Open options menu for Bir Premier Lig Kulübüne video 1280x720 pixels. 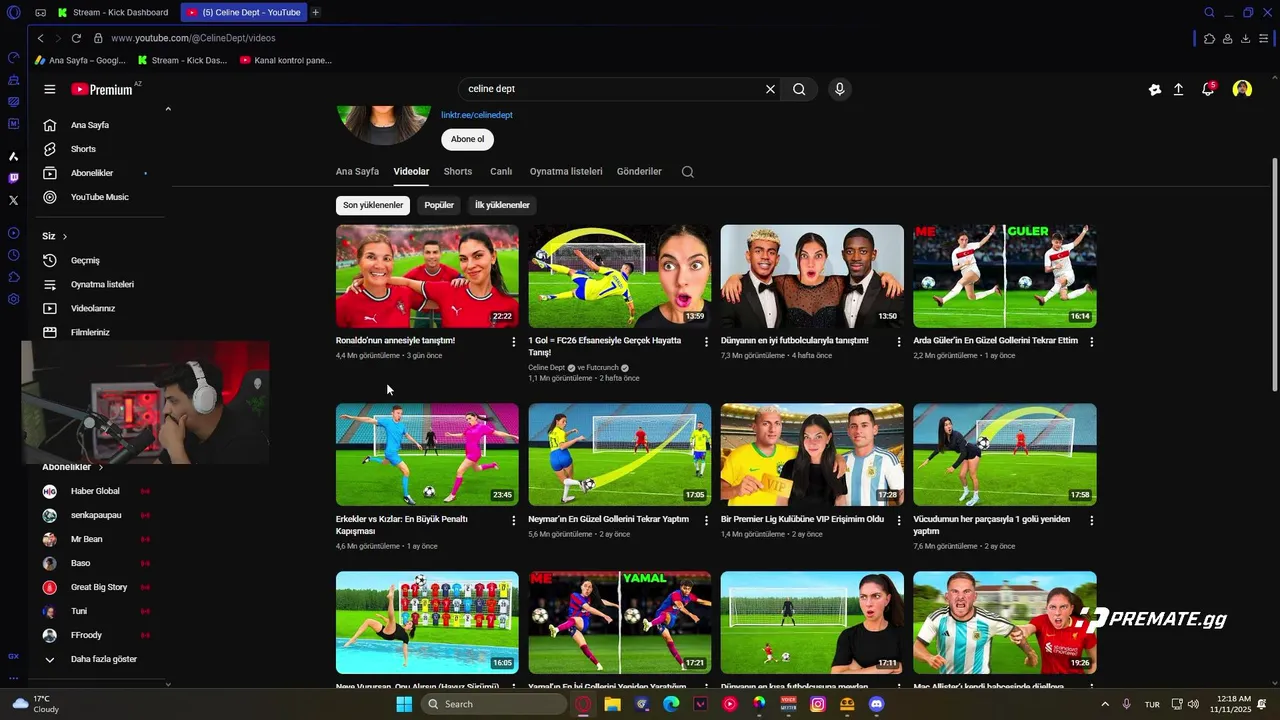tap(899, 521)
